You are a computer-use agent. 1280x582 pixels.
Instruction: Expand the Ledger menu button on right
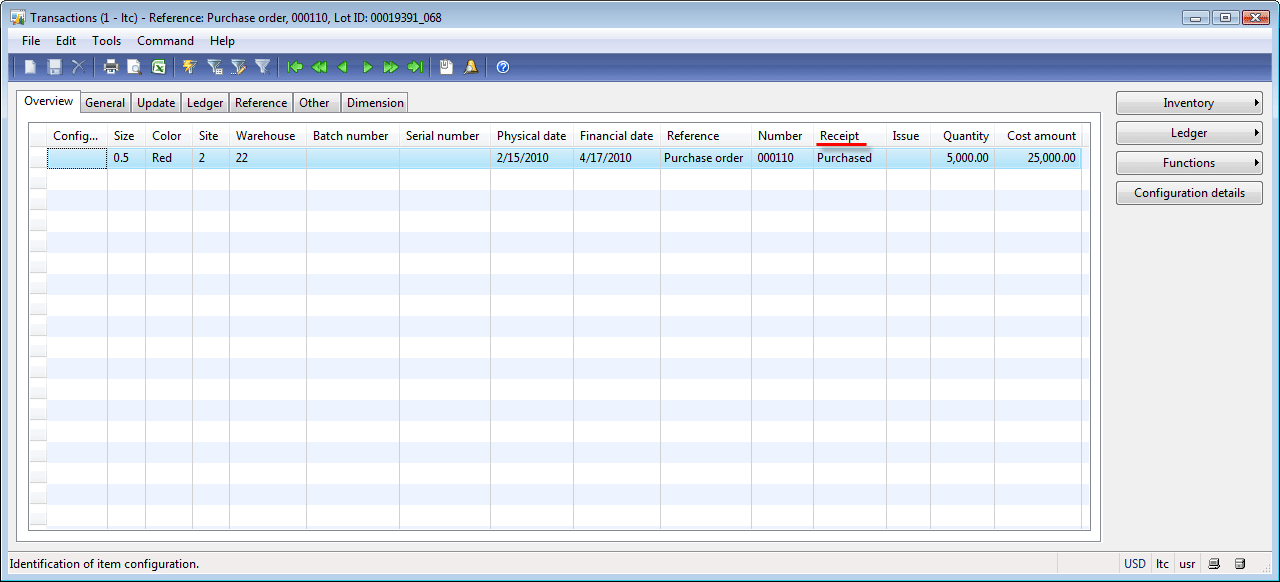[1189, 133]
